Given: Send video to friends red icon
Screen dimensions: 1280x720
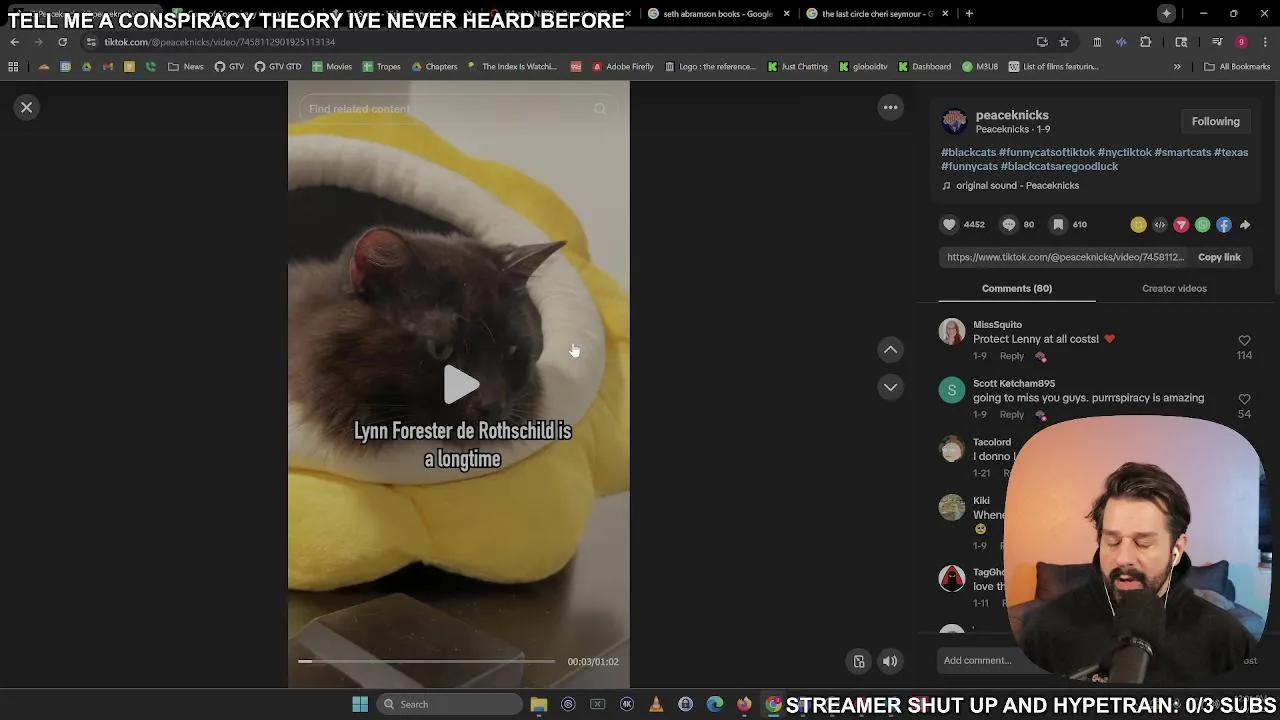Looking at the screenshot, I should 1181,225.
